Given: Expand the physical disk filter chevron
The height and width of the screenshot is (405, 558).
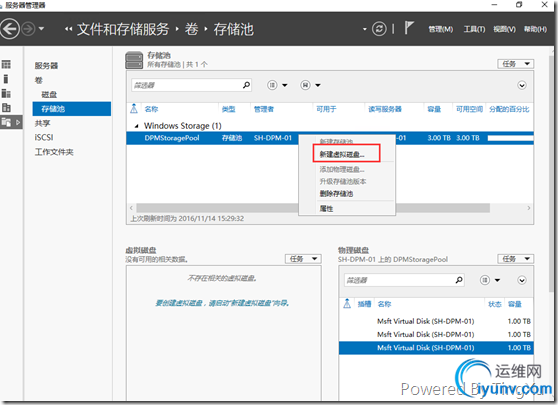Looking at the screenshot, I should point(522,280).
